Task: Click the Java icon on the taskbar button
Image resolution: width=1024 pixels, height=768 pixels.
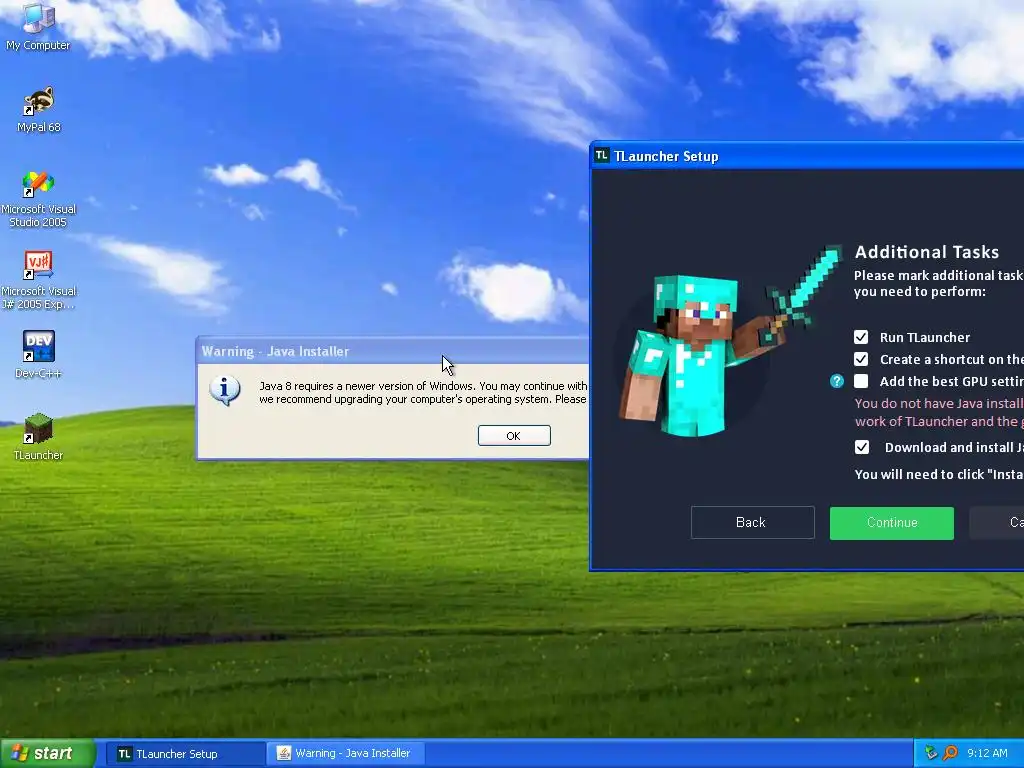Action: [283, 753]
